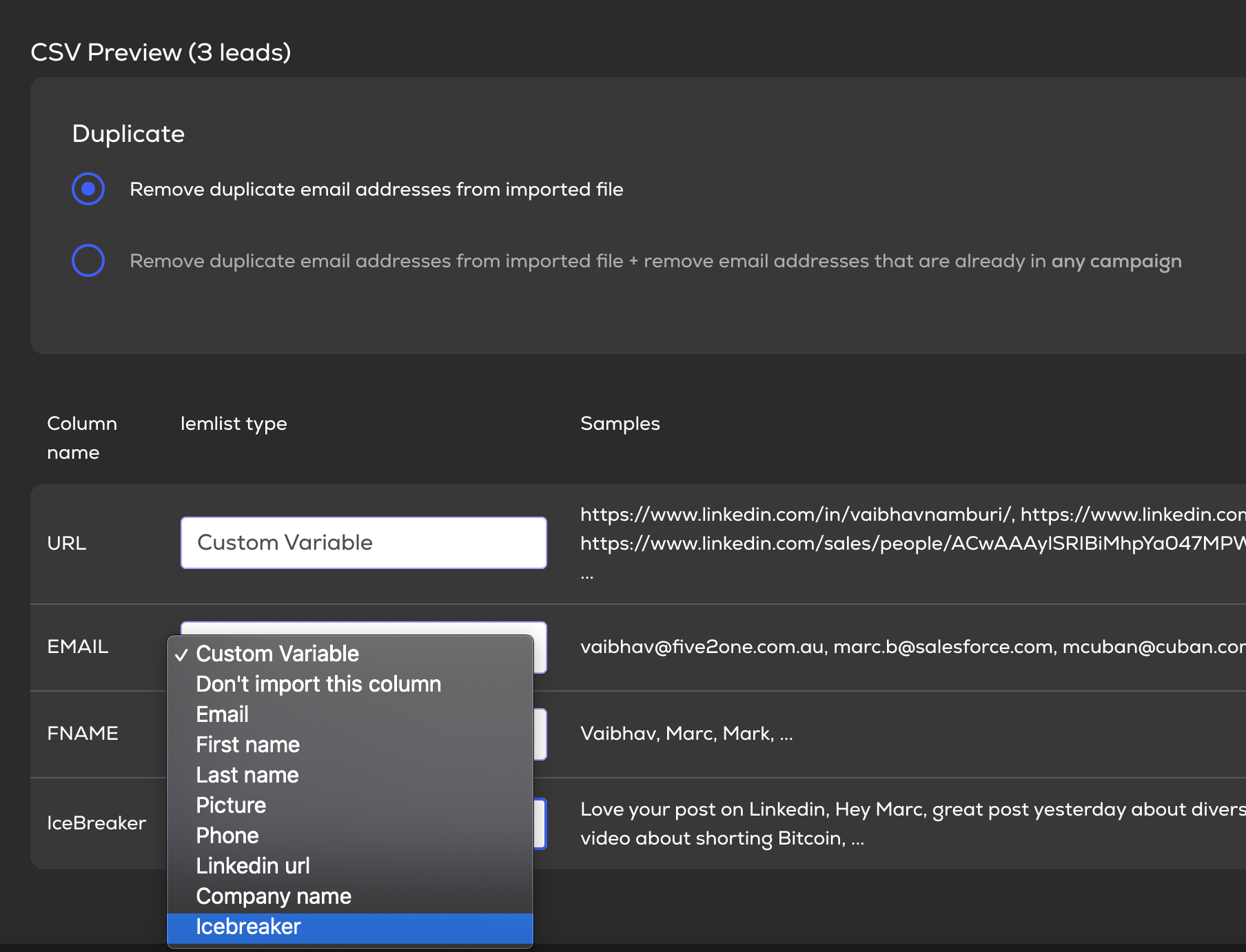Select the 'Picture' type option
This screenshot has height=952, width=1246.
pyautogui.click(x=231, y=805)
